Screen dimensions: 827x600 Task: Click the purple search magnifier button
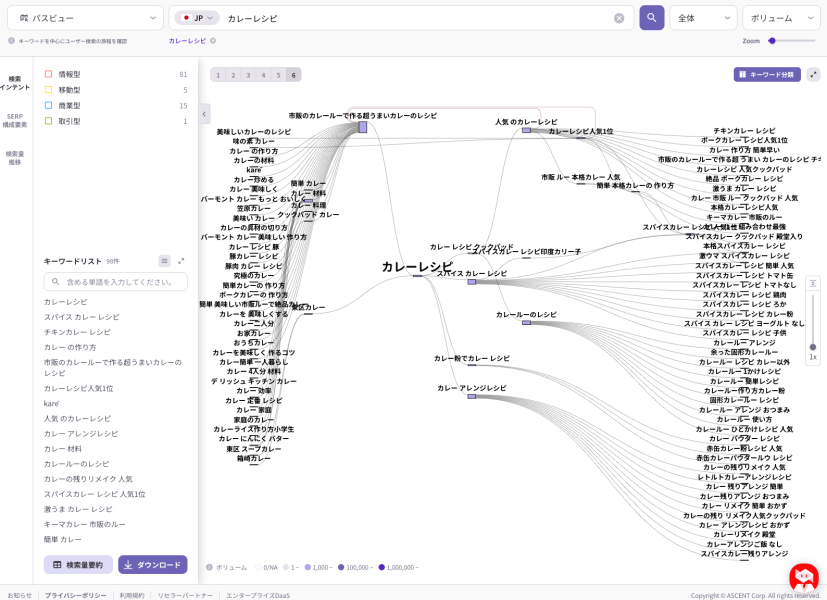(651, 18)
